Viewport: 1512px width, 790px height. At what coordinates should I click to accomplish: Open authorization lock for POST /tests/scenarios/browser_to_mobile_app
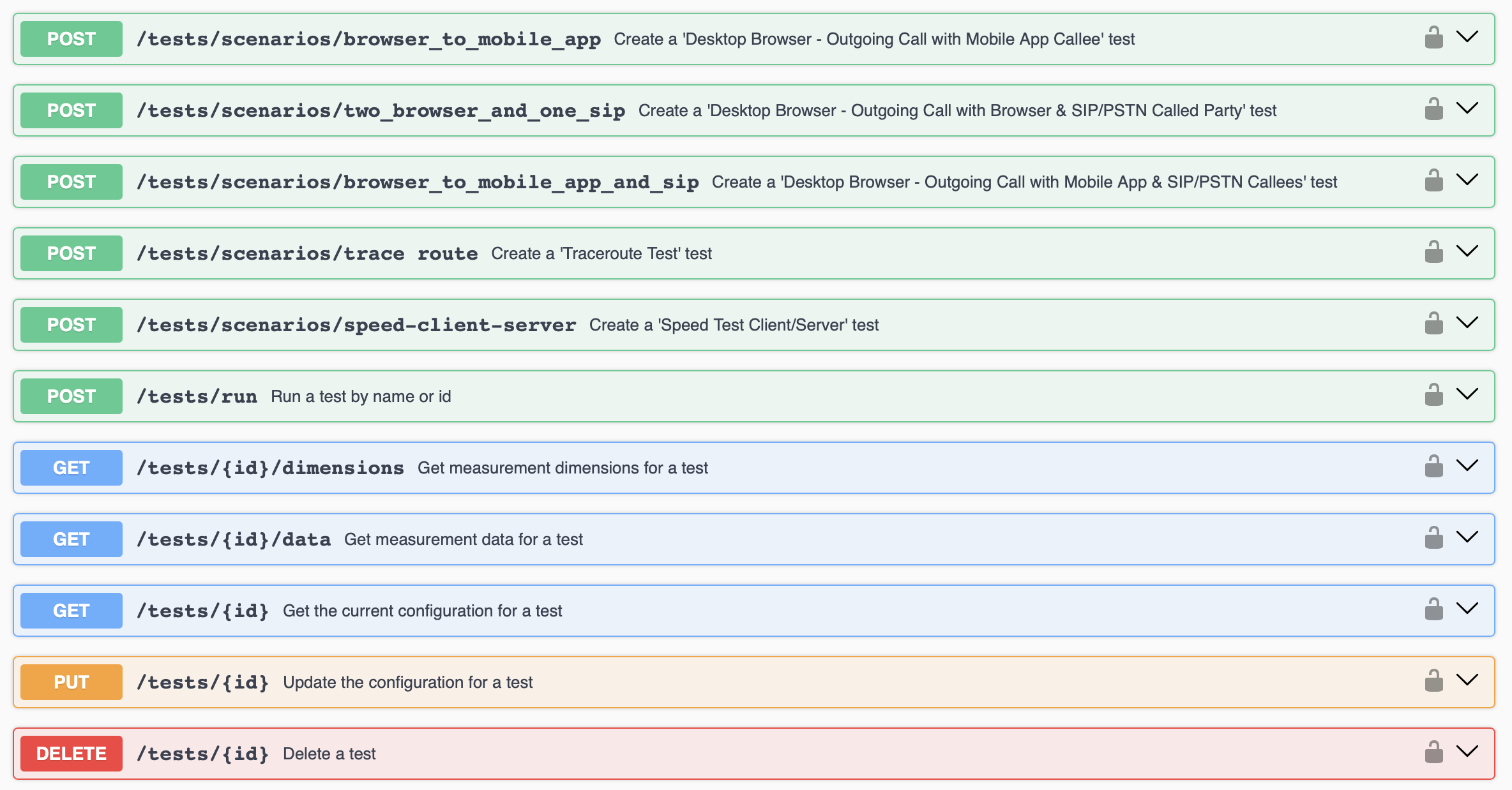coord(1434,38)
